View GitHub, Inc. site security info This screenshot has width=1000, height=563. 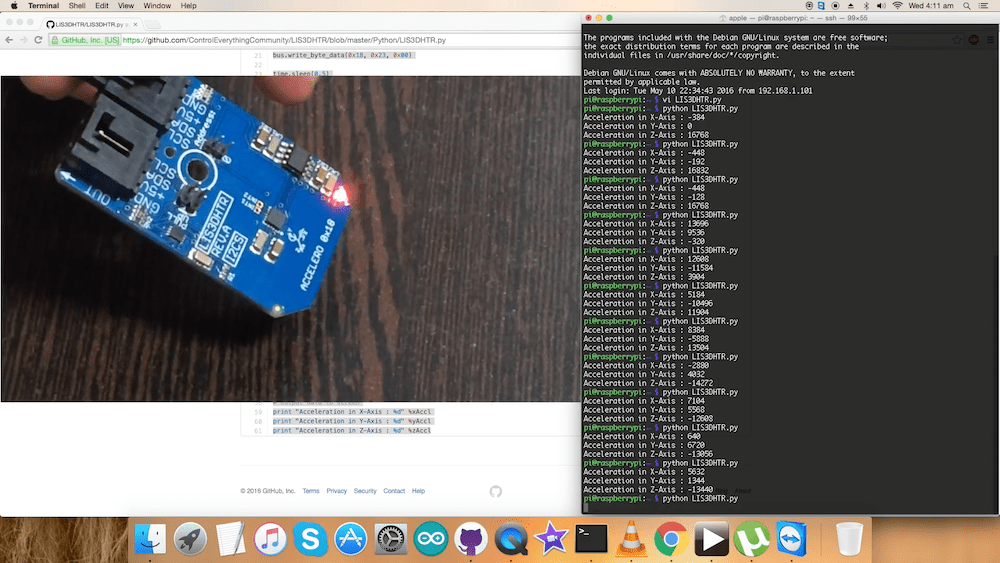pyautogui.click(x=85, y=40)
